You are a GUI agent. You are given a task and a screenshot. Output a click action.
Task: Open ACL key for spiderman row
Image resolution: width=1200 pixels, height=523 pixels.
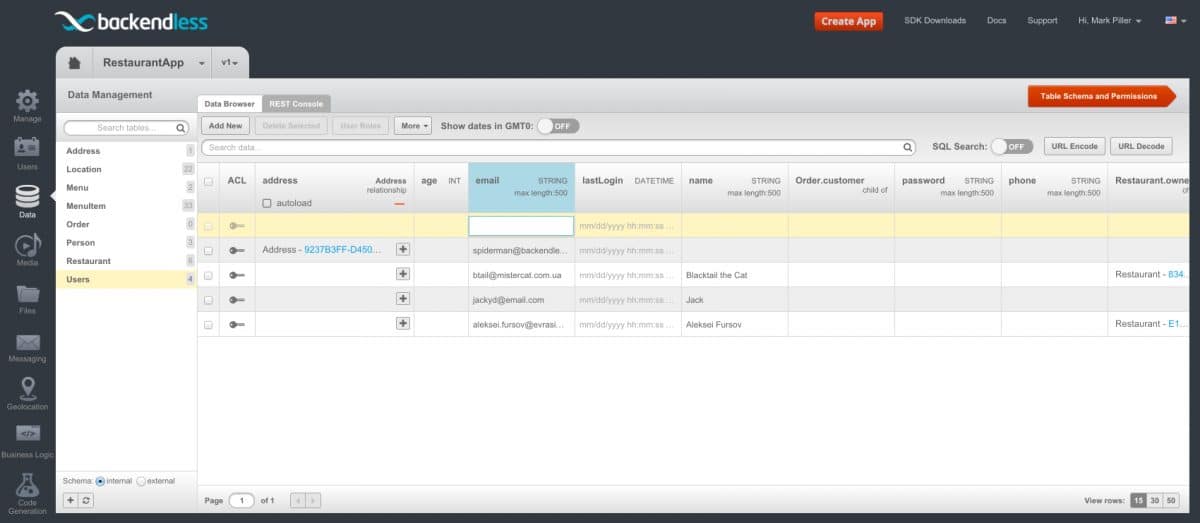(x=237, y=250)
